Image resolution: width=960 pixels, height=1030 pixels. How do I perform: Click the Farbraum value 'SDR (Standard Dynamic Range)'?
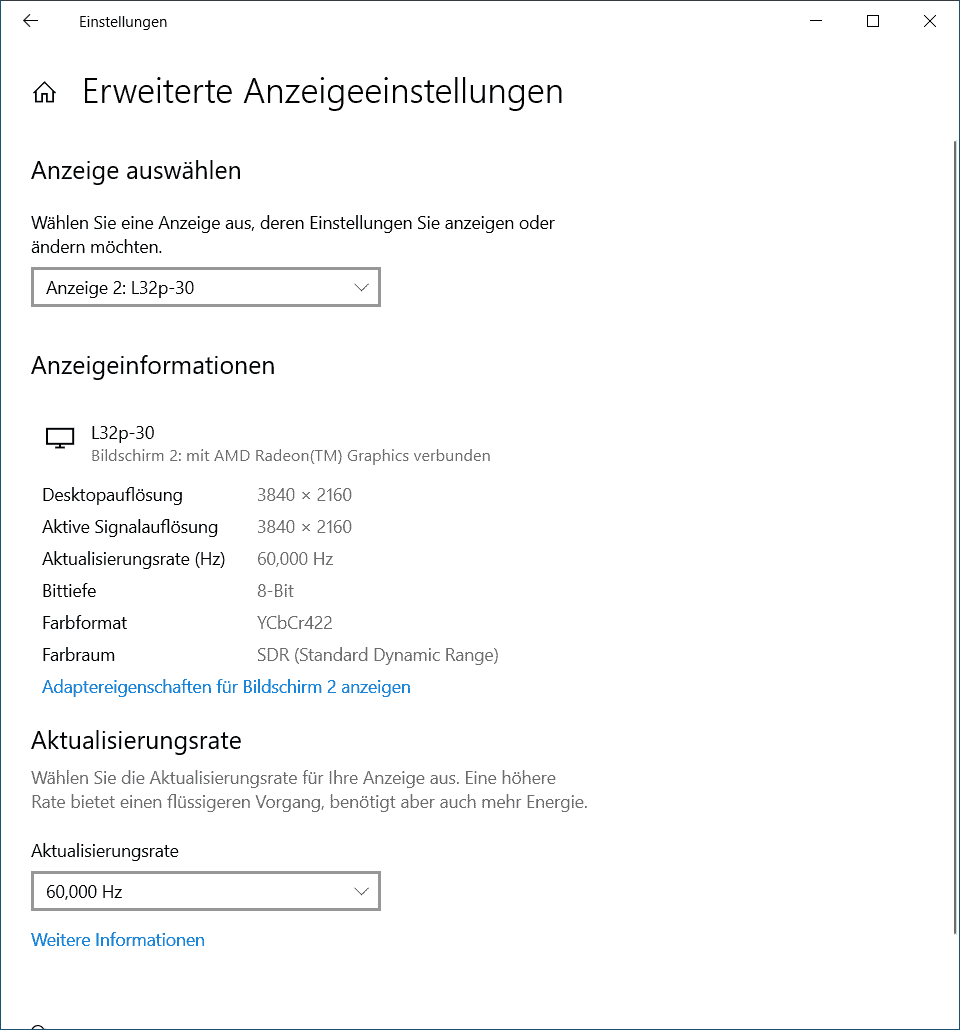point(377,655)
